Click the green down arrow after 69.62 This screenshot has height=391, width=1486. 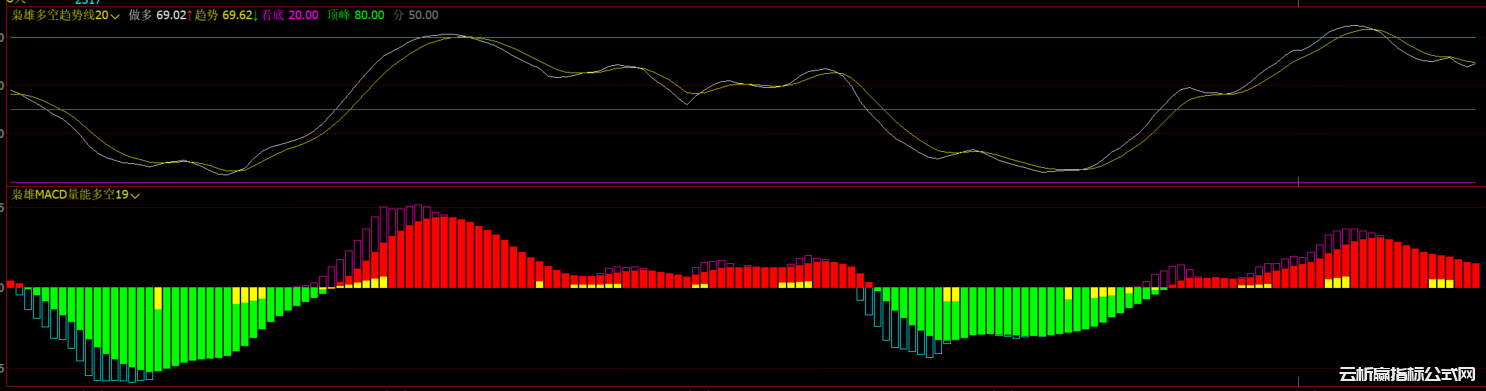click(x=254, y=16)
